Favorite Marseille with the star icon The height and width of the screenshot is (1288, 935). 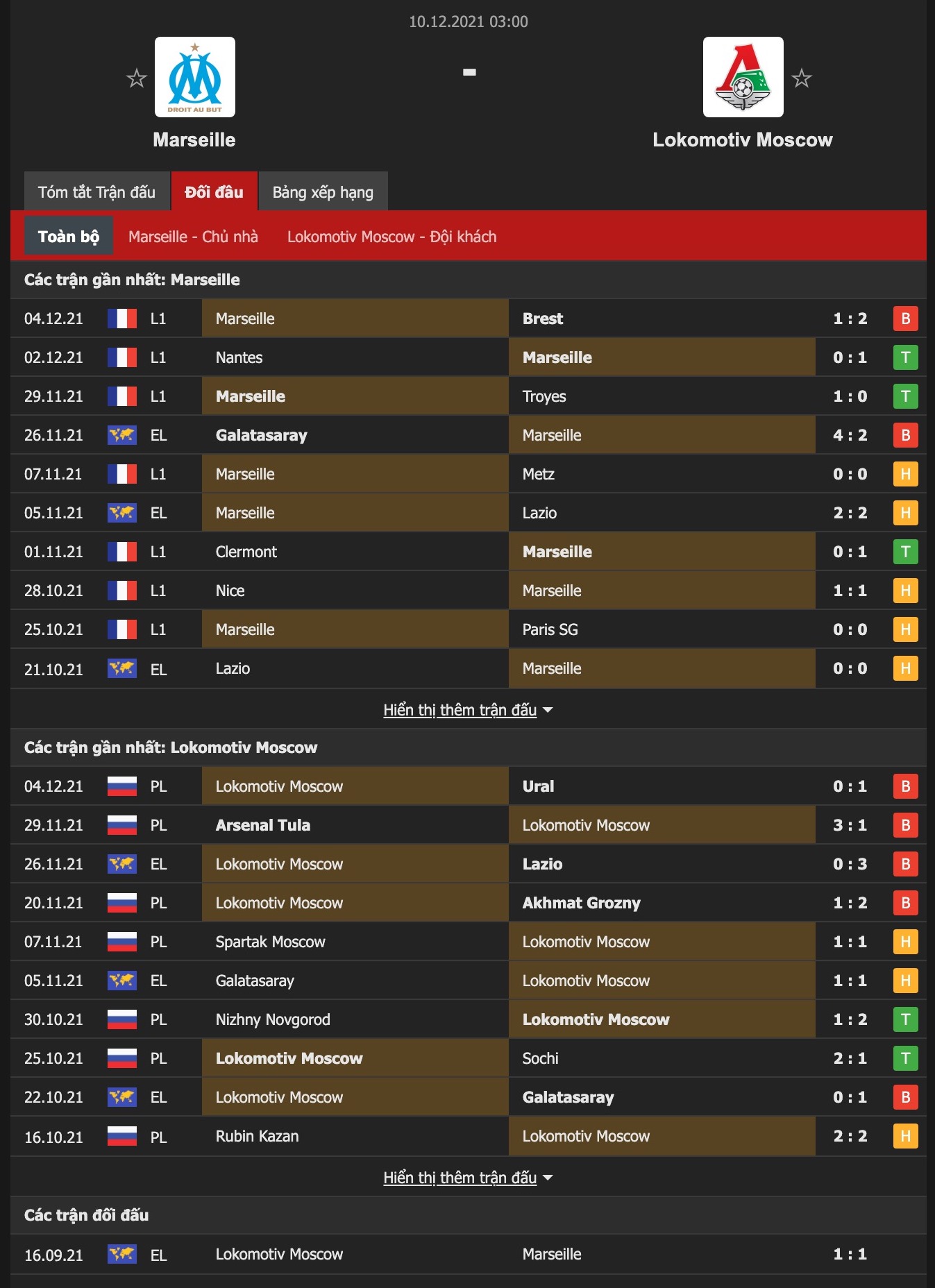[x=137, y=78]
